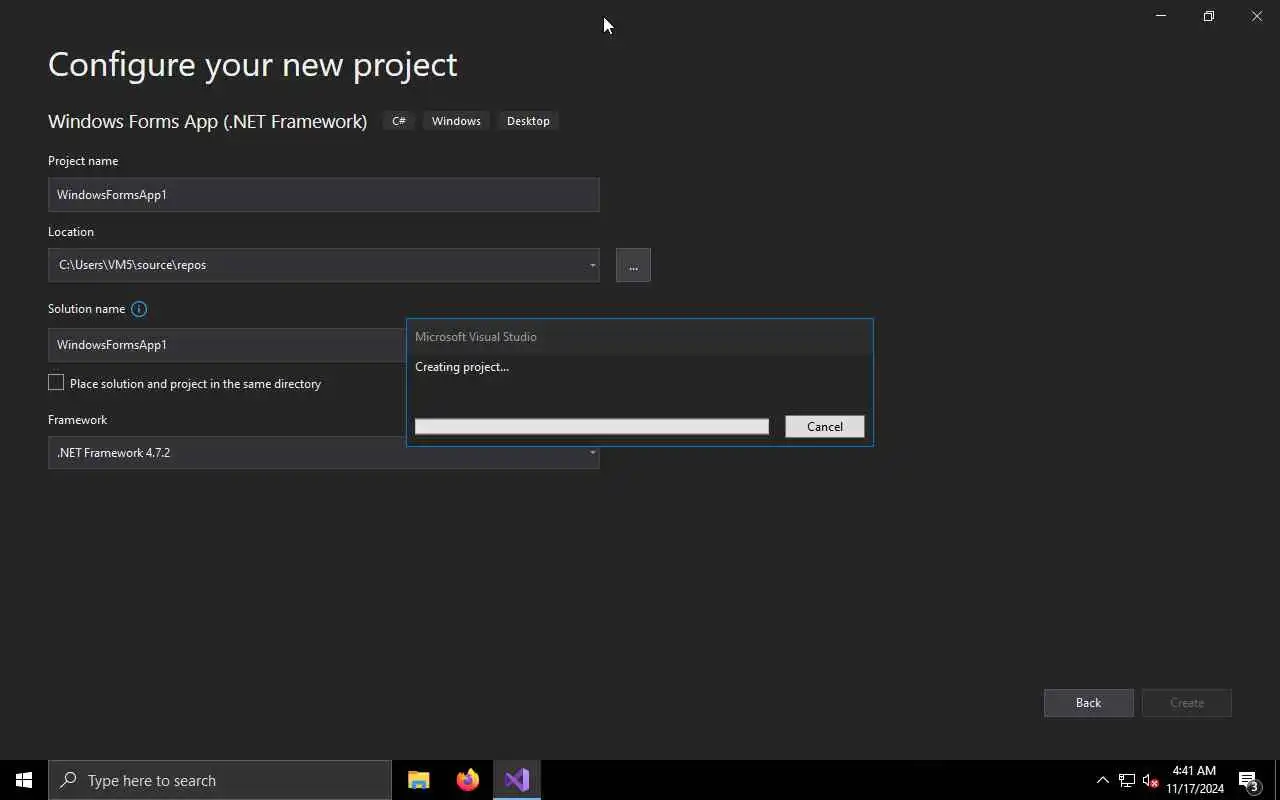
Task: Open the Windows Start menu
Action: (x=24, y=780)
